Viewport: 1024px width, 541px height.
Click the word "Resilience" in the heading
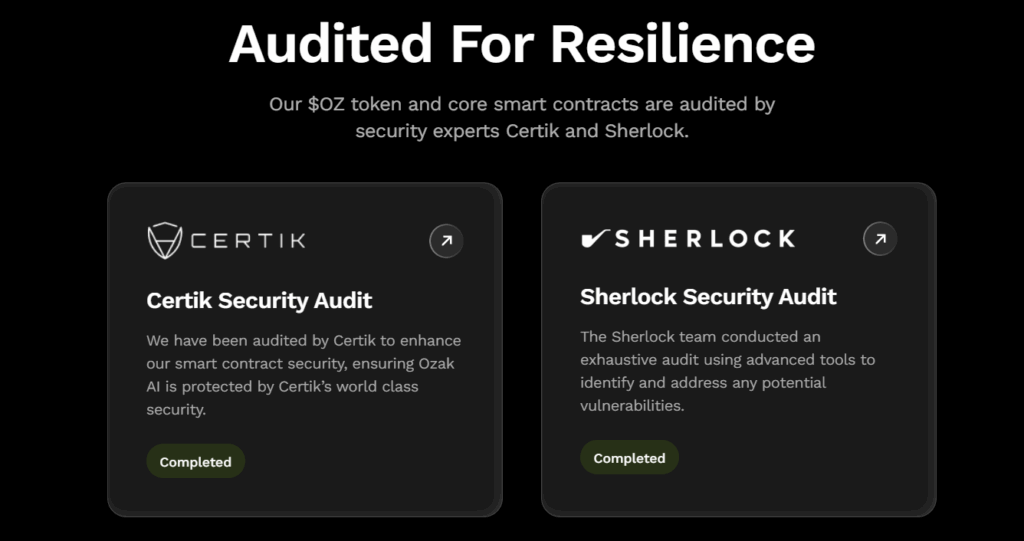click(682, 43)
